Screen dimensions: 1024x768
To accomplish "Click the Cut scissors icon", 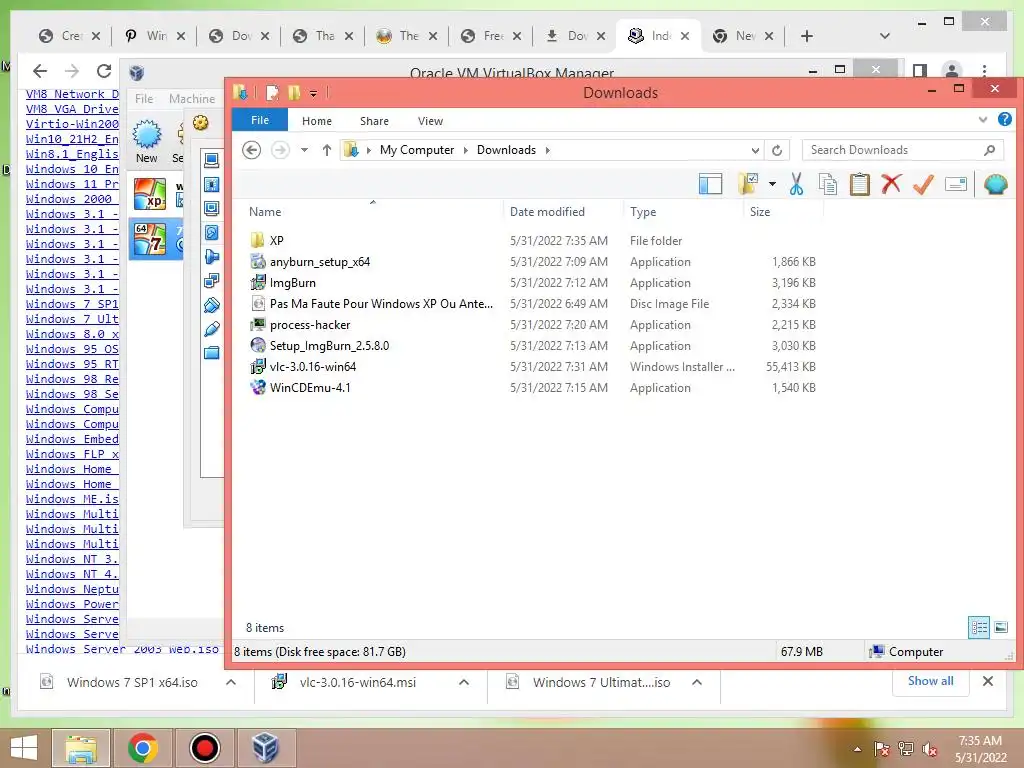I will (796, 184).
